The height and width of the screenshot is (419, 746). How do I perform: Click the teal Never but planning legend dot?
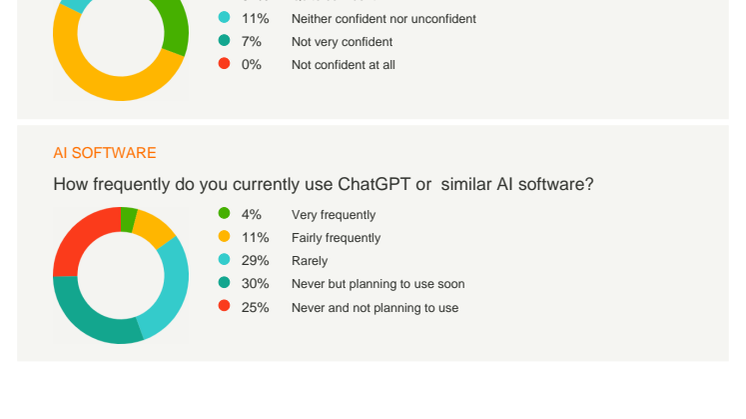[224, 283]
